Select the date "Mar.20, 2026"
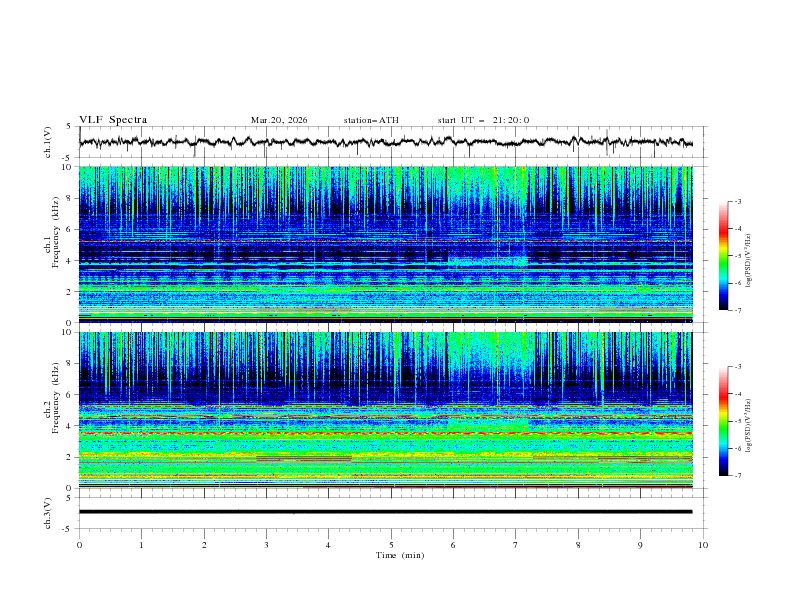 (279, 120)
